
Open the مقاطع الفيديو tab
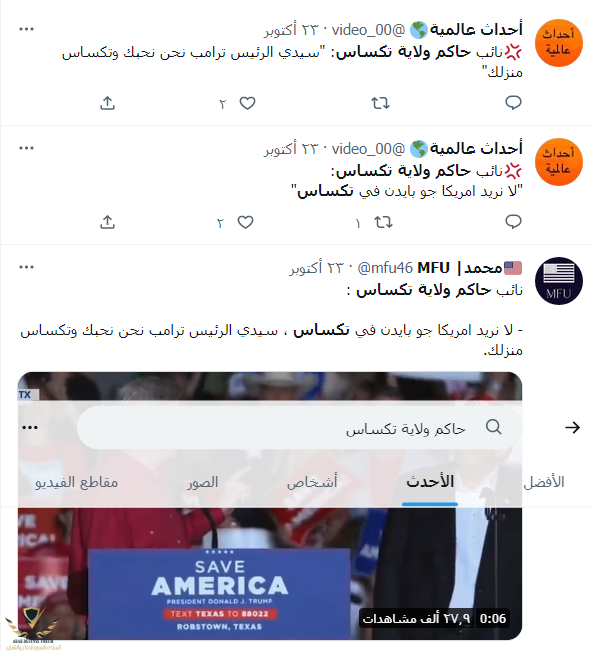pos(76,482)
